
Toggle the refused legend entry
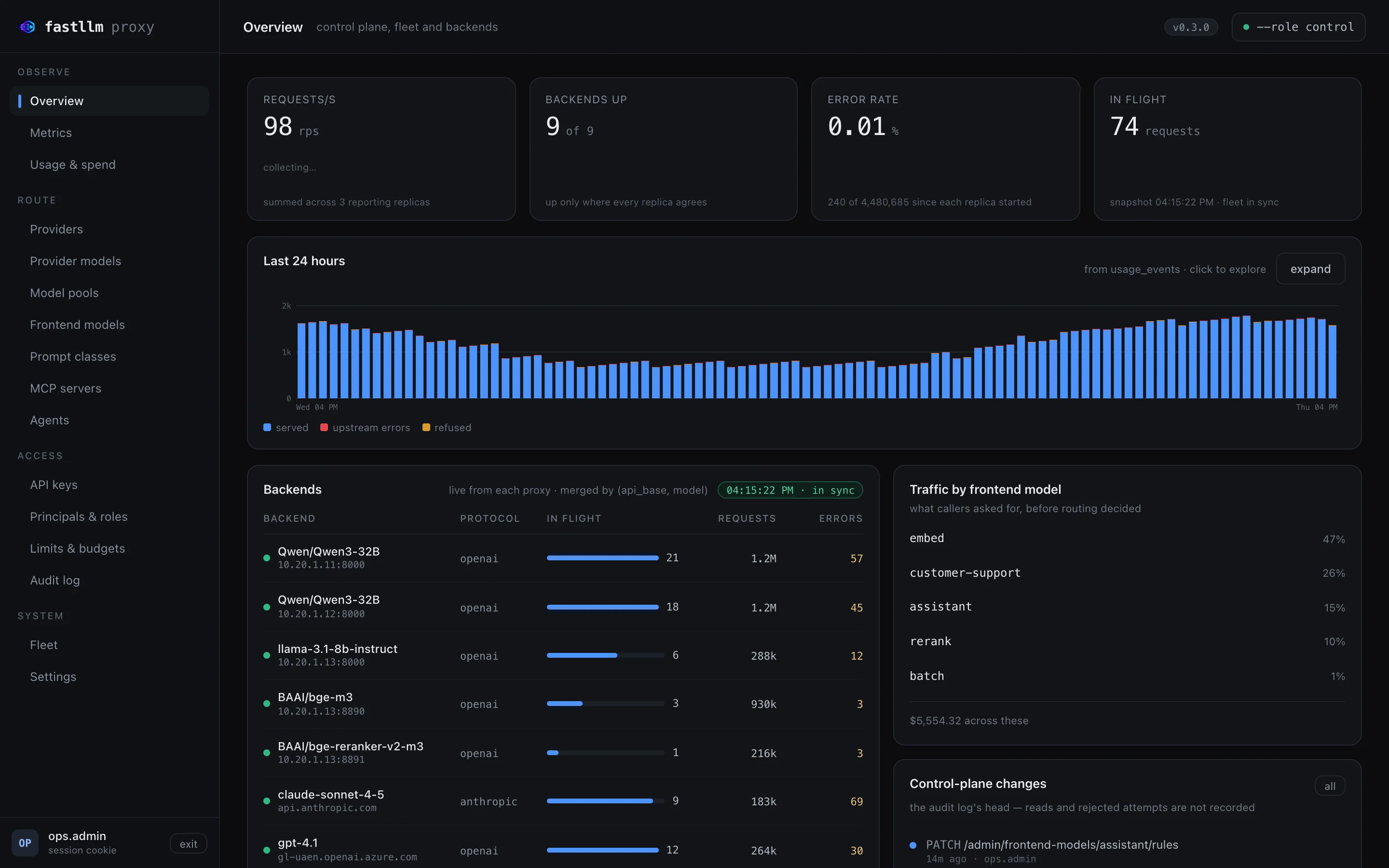click(447, 428)
